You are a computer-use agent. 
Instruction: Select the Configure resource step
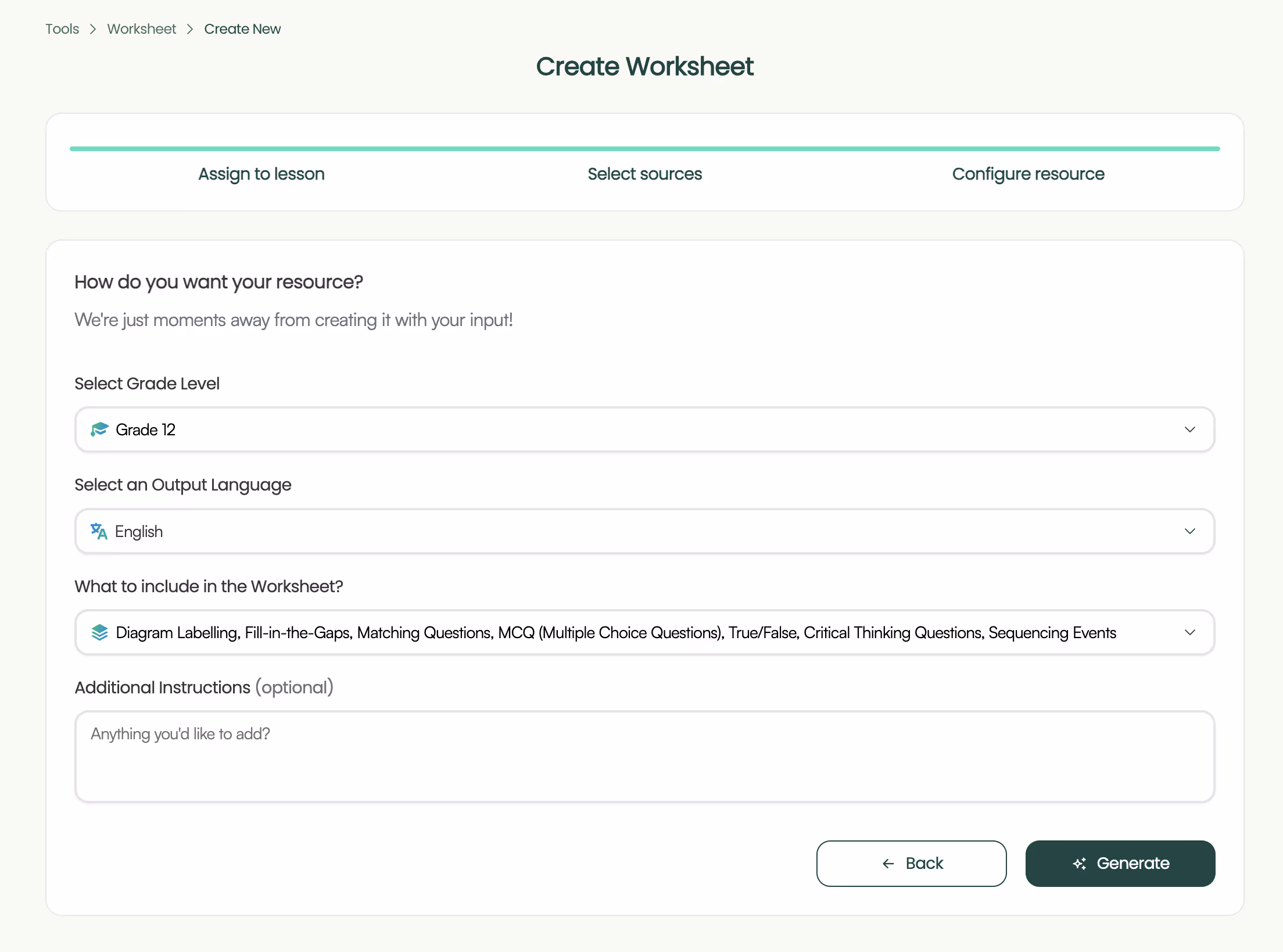(x=1027, y=174)
